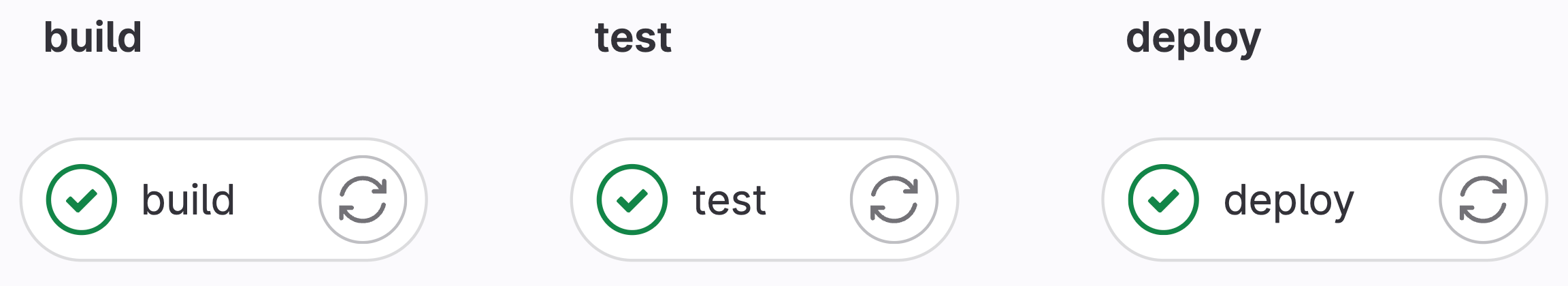
Task: Retry the deploy job
Action: [x=1483, y=200]
